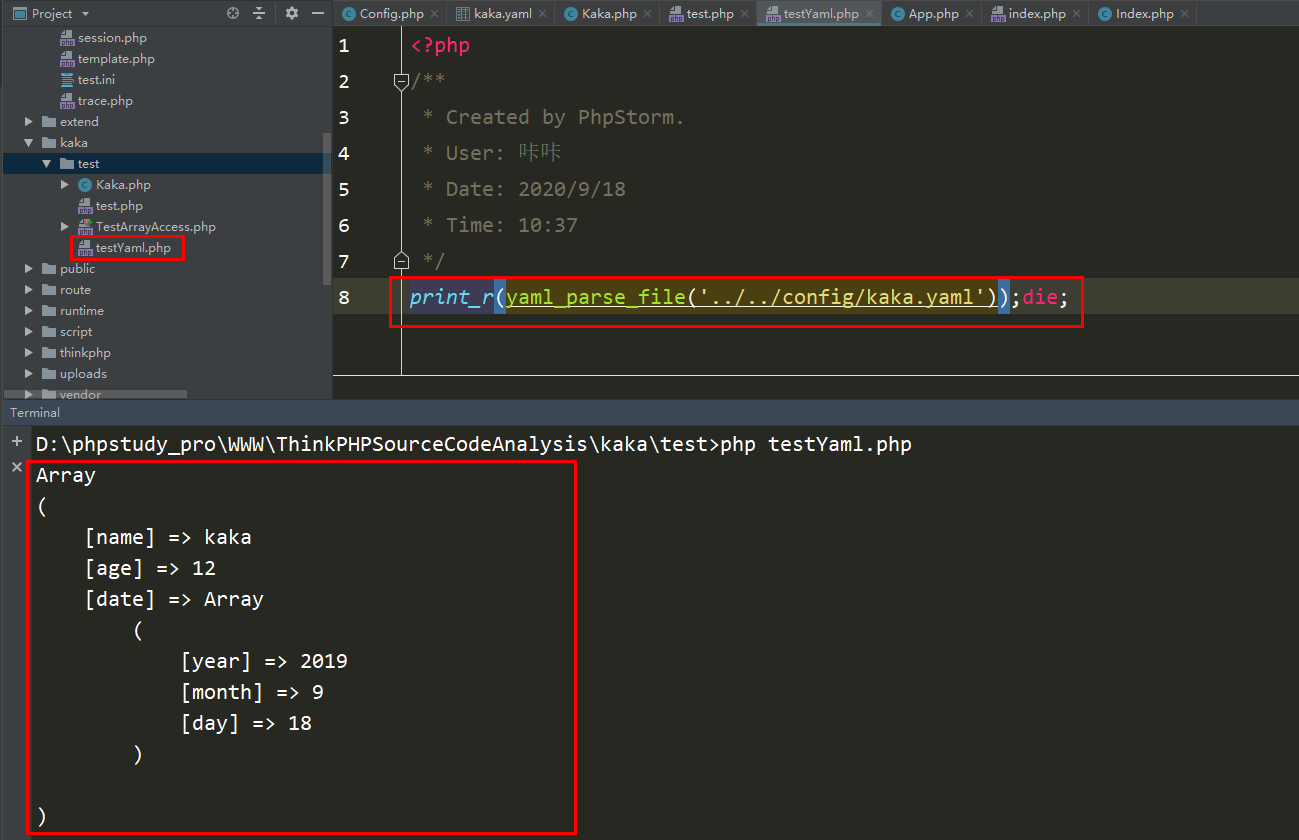1299x840 pixels.
Task: Expand the Kaka.php tree node arrow
Action: point(65,185)
